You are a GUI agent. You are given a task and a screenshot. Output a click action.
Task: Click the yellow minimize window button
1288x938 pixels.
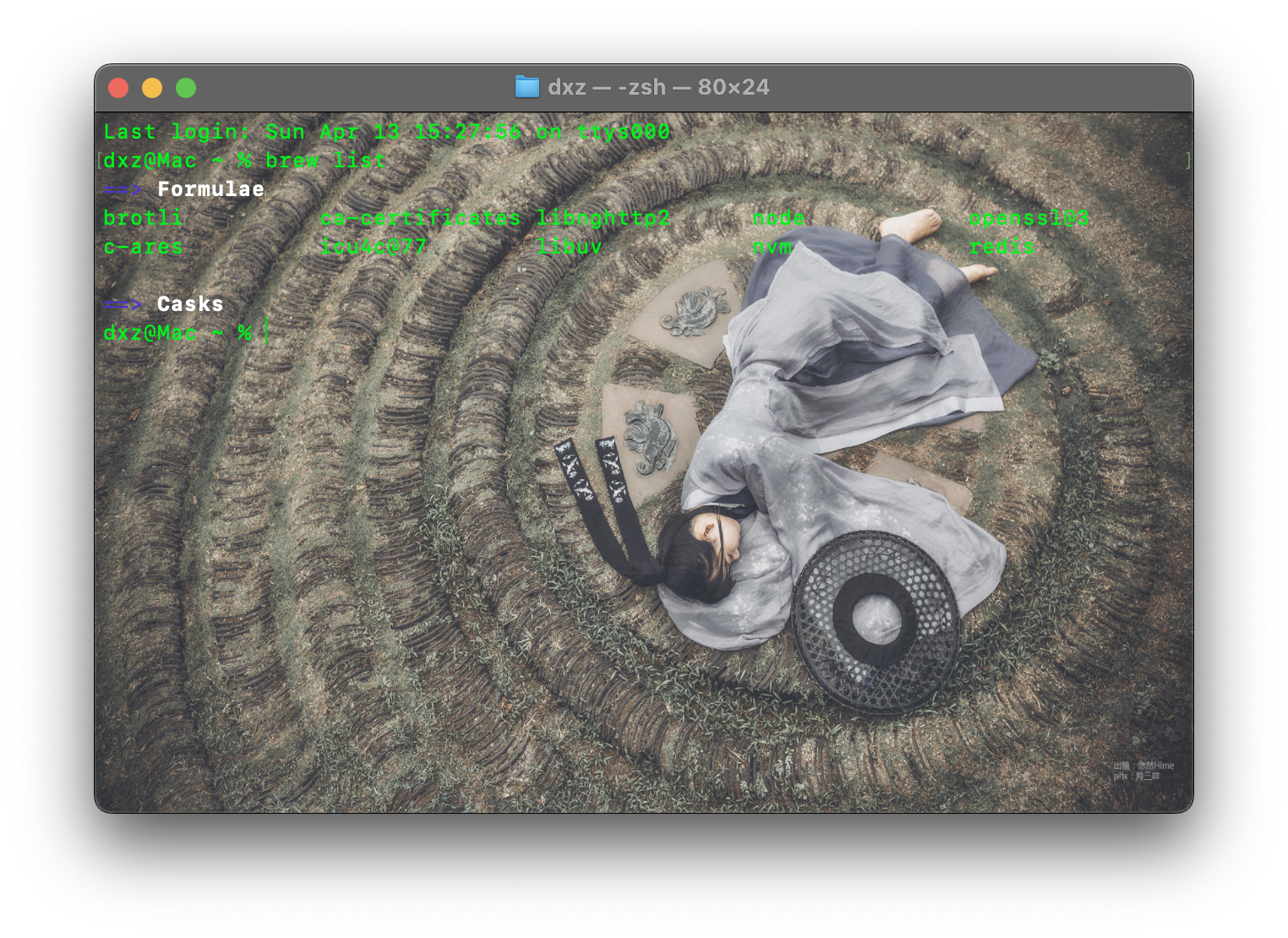[x=152, y=88]
